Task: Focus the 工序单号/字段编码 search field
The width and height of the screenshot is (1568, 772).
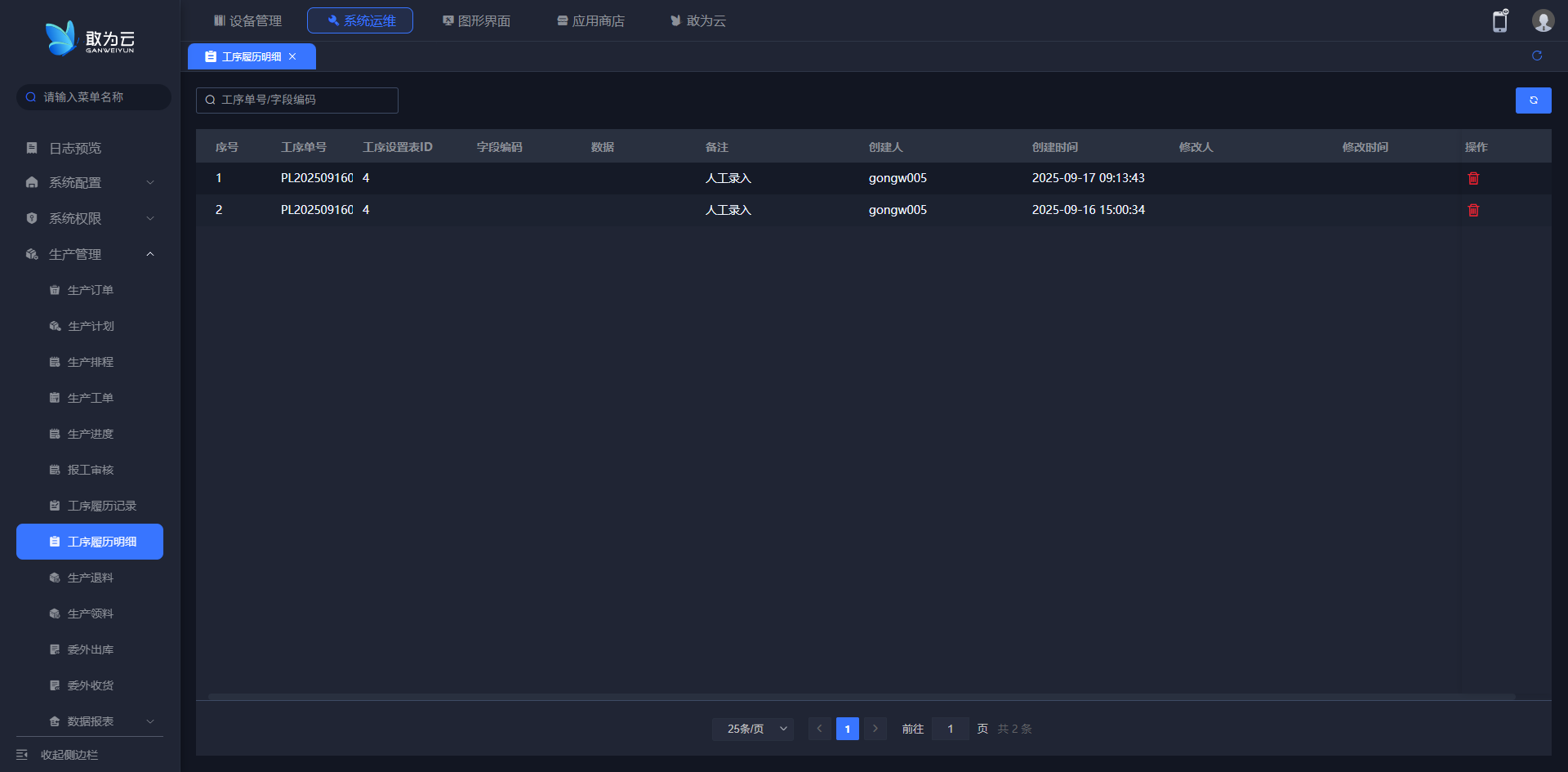Action: click(x=297, y=100)
